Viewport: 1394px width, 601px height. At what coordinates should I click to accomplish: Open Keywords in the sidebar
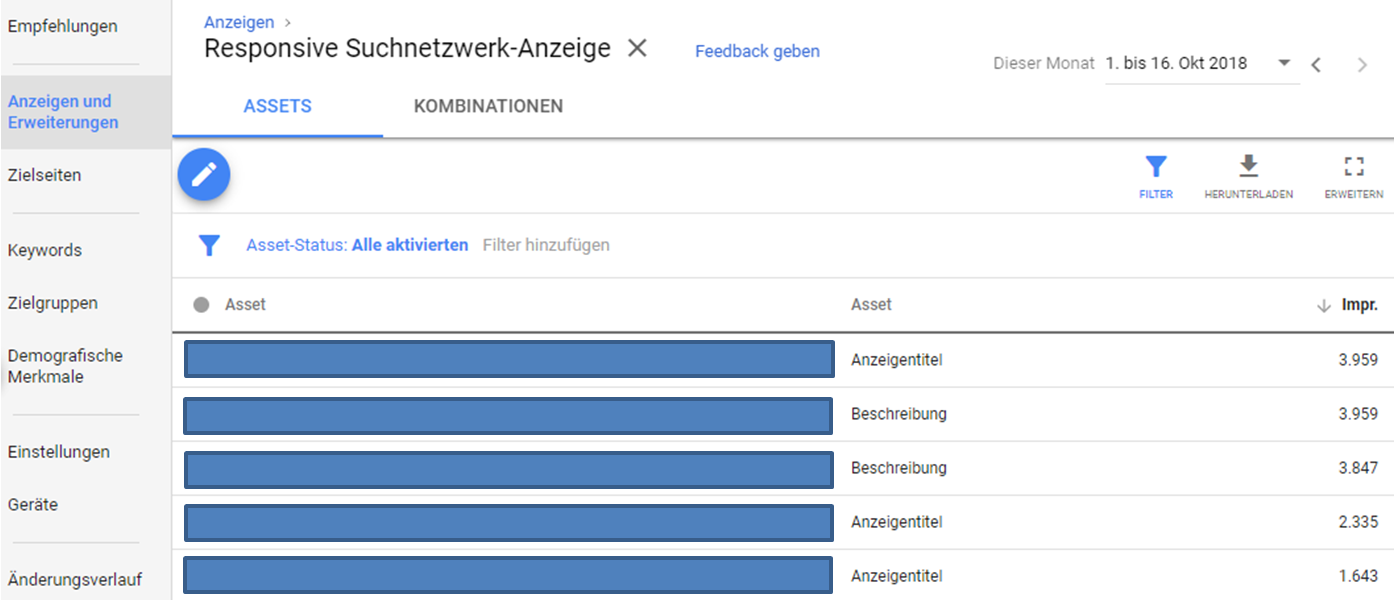(44, 250)
